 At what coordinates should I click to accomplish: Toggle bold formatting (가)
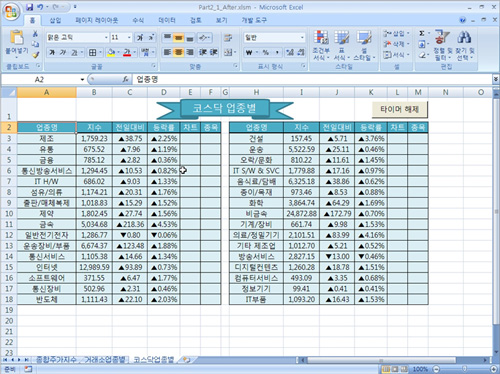pyautogui.click(x=52, y=52)
